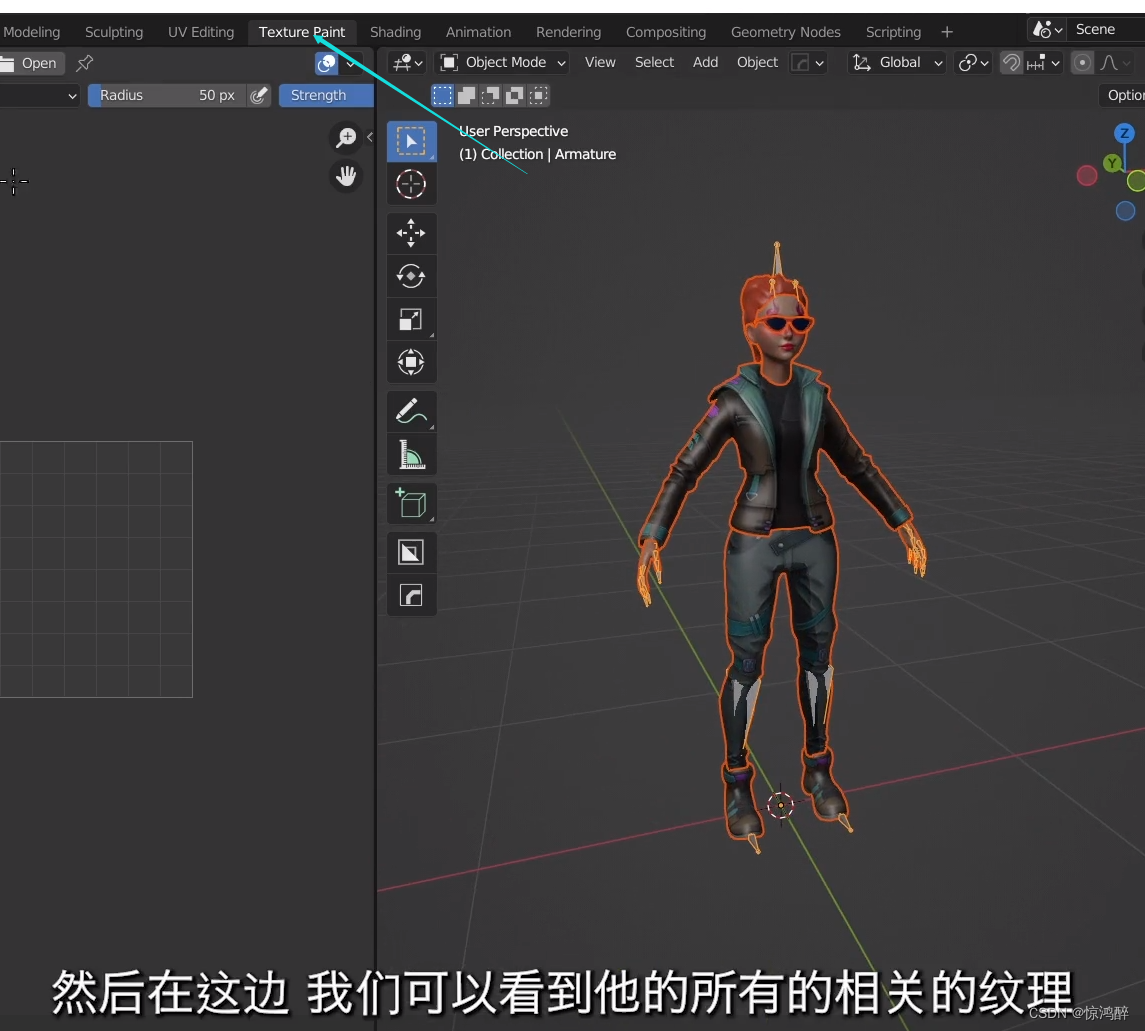Expand the dropdown left of Radius
This screenshot has height=1031, width=1145.
(x=39, y=96)
